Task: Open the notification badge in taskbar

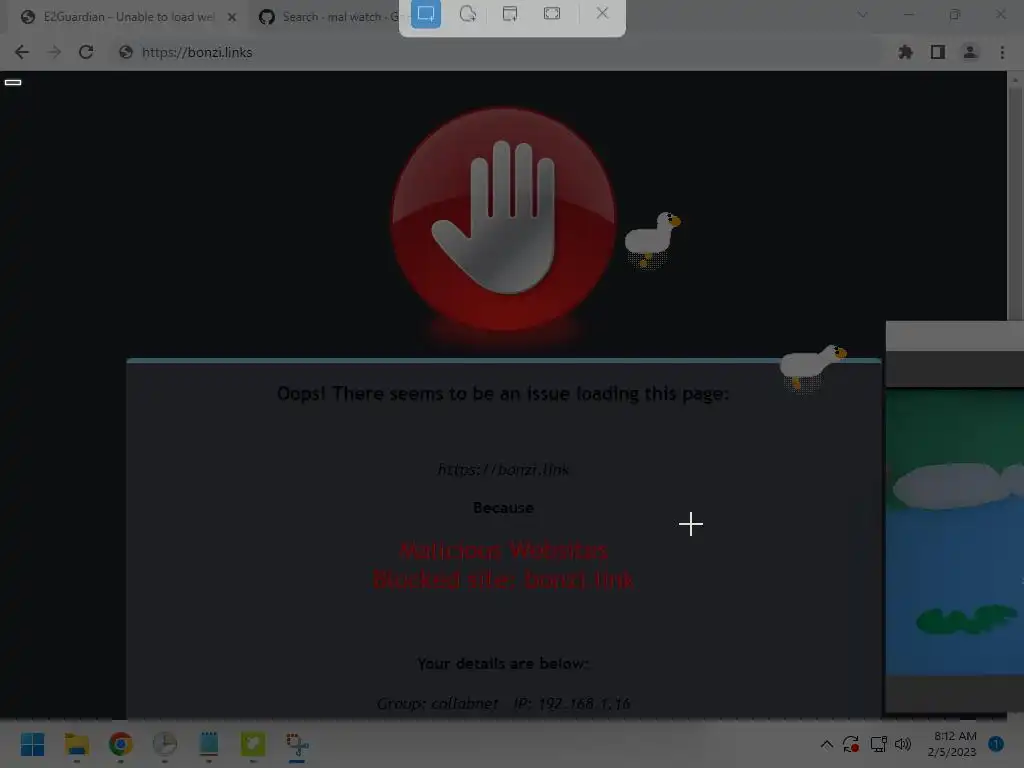Action: click(996, 744)
